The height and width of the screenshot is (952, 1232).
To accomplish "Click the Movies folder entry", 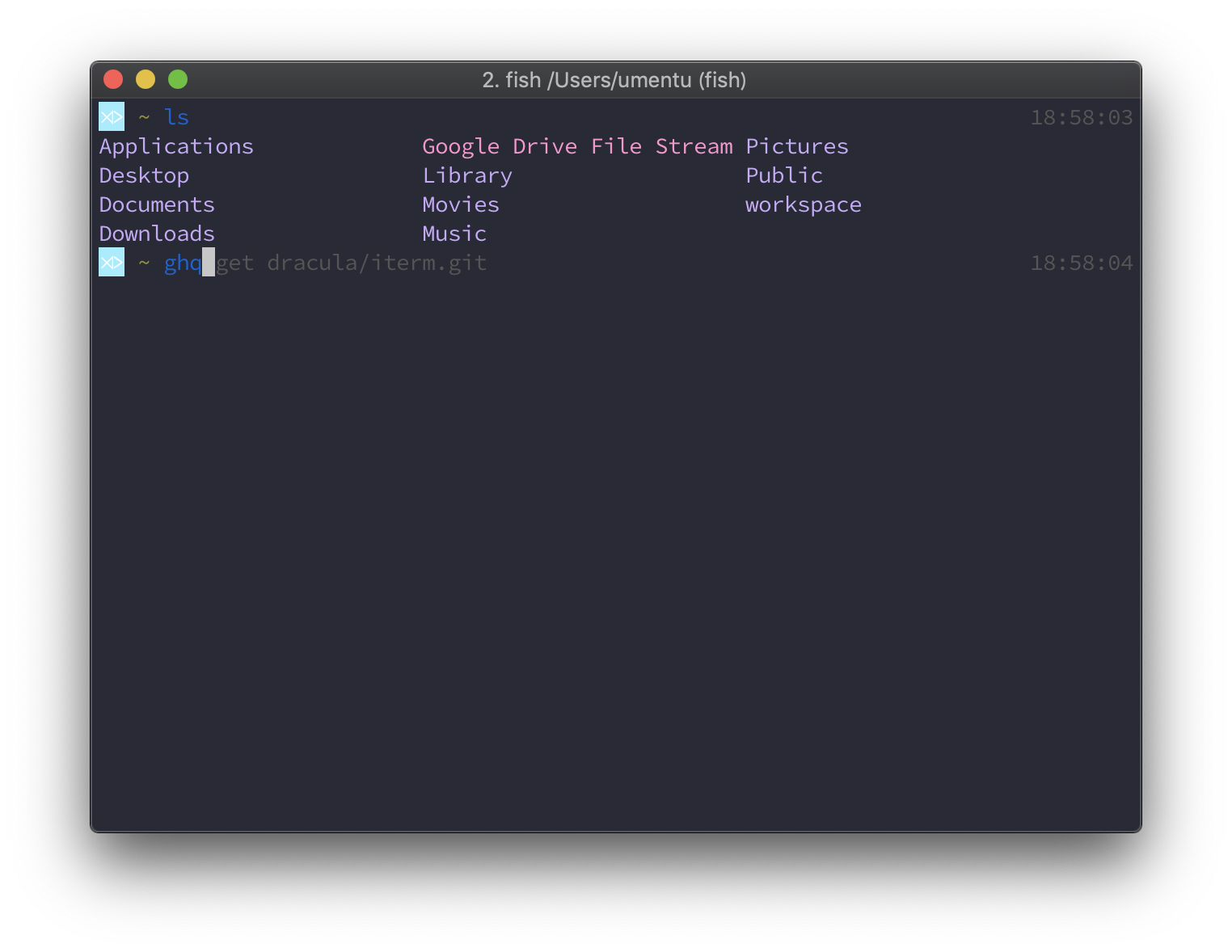I will (461, 204).
